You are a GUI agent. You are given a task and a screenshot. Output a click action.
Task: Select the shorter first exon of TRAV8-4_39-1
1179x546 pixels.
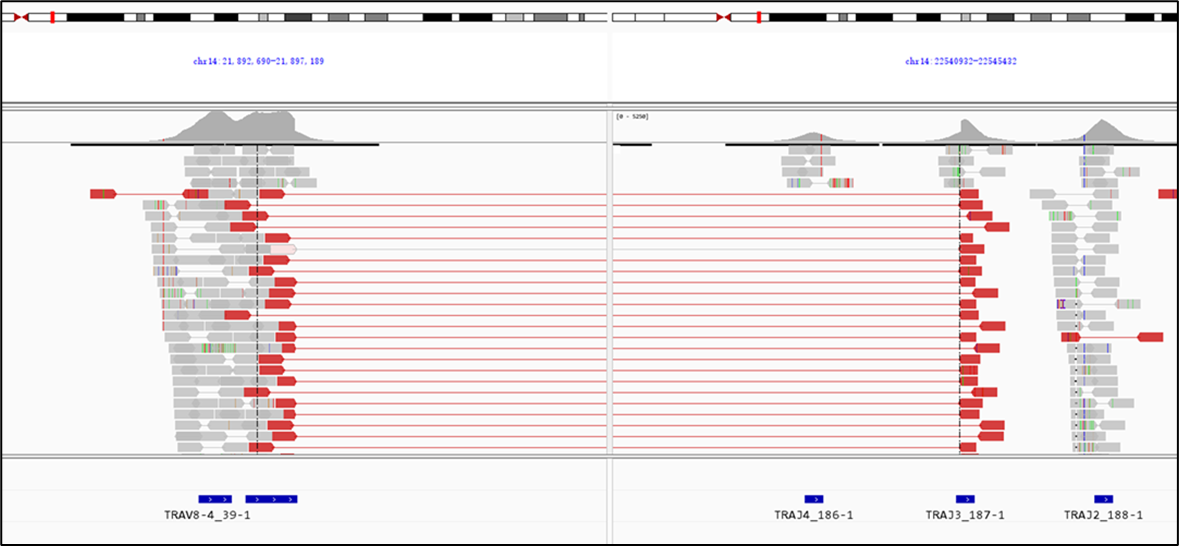coord(214,499)
